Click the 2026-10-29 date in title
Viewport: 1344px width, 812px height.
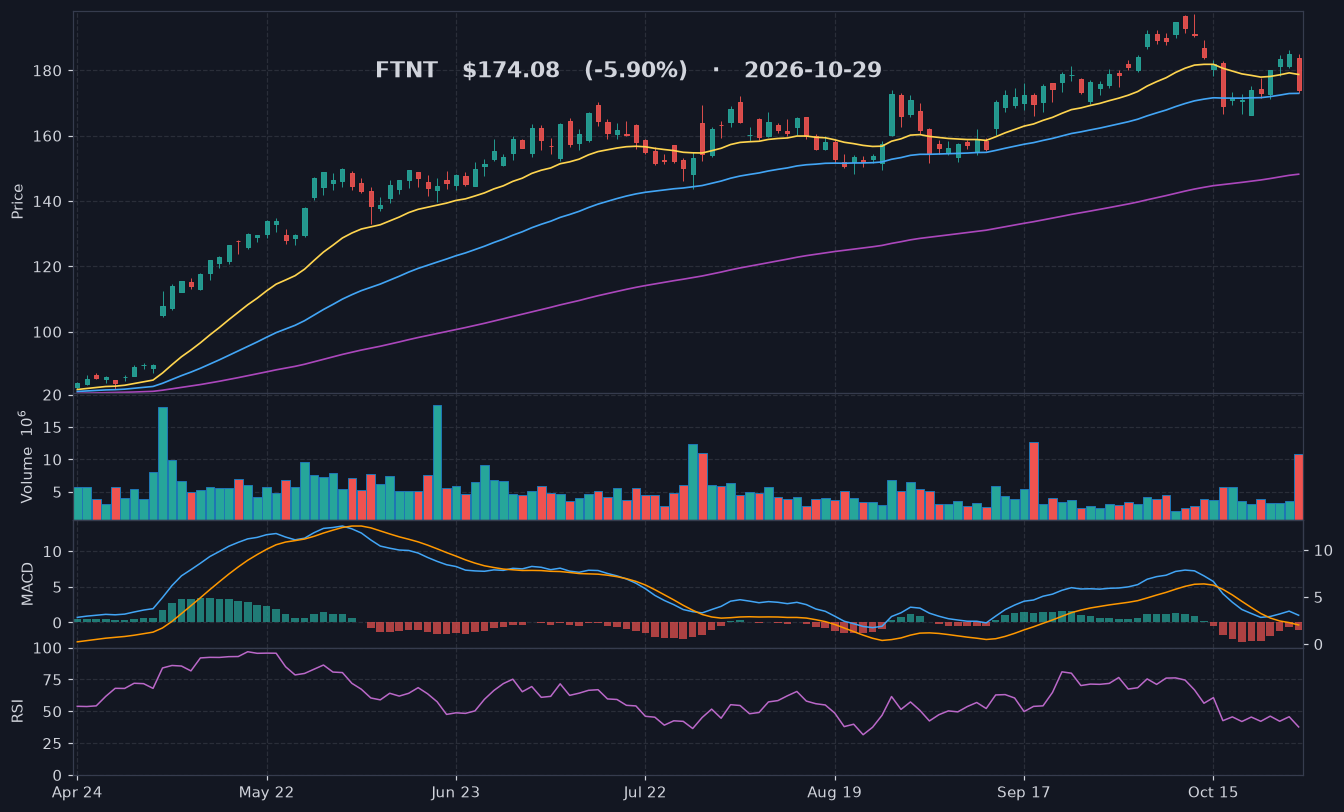click(813, 70)
